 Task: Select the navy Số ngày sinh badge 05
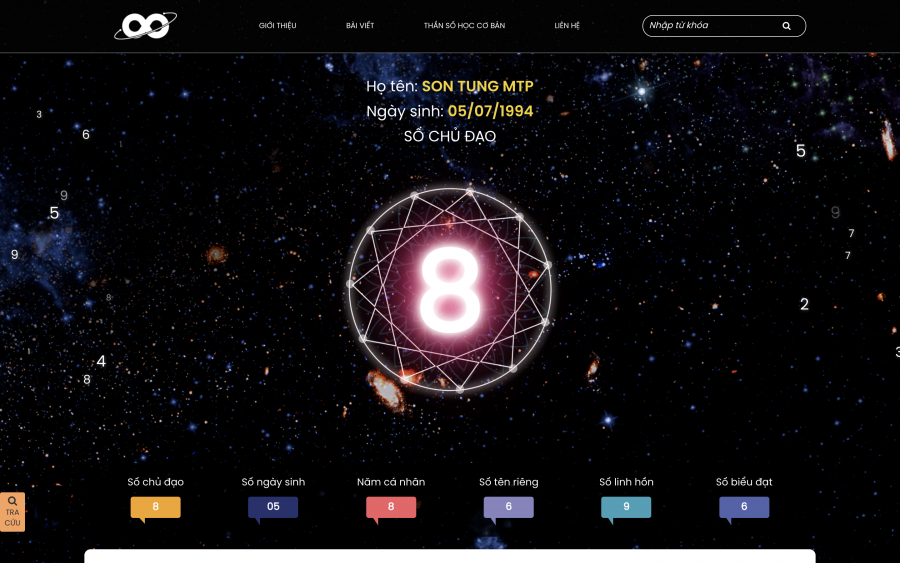273,507
